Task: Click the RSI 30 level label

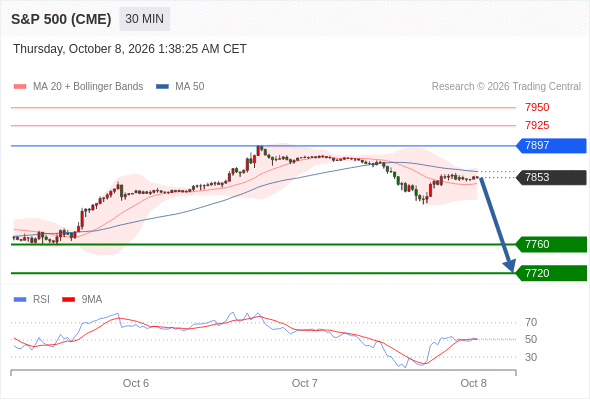Action: coord(531,357)
